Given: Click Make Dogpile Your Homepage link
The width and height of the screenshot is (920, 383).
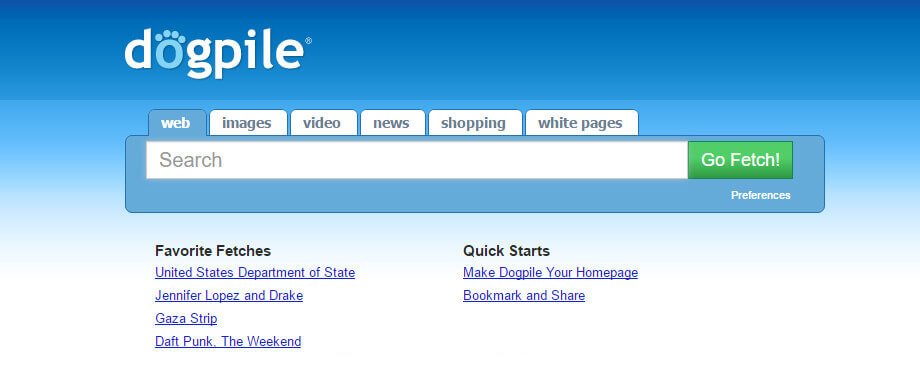Looking at the screenshot, I should point(550,273).
